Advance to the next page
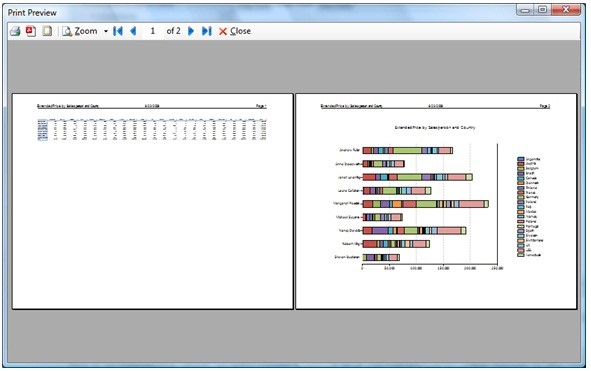Viewport: 591px width, 371px height. click(x=191, y=31)
